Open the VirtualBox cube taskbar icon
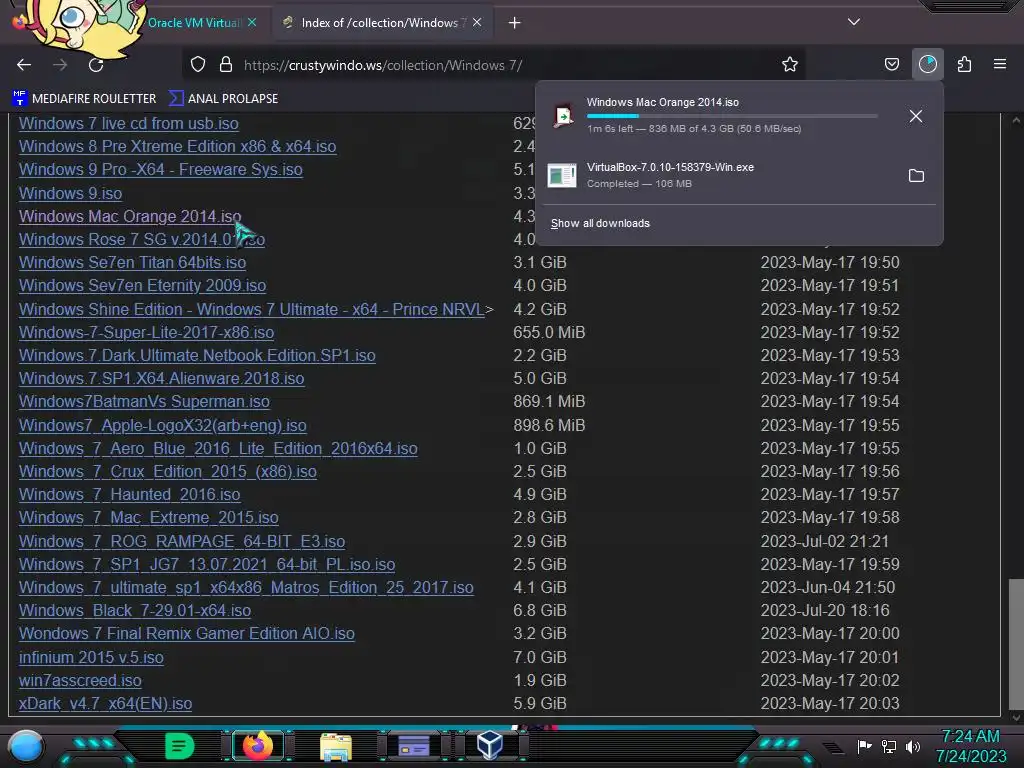 490,745
